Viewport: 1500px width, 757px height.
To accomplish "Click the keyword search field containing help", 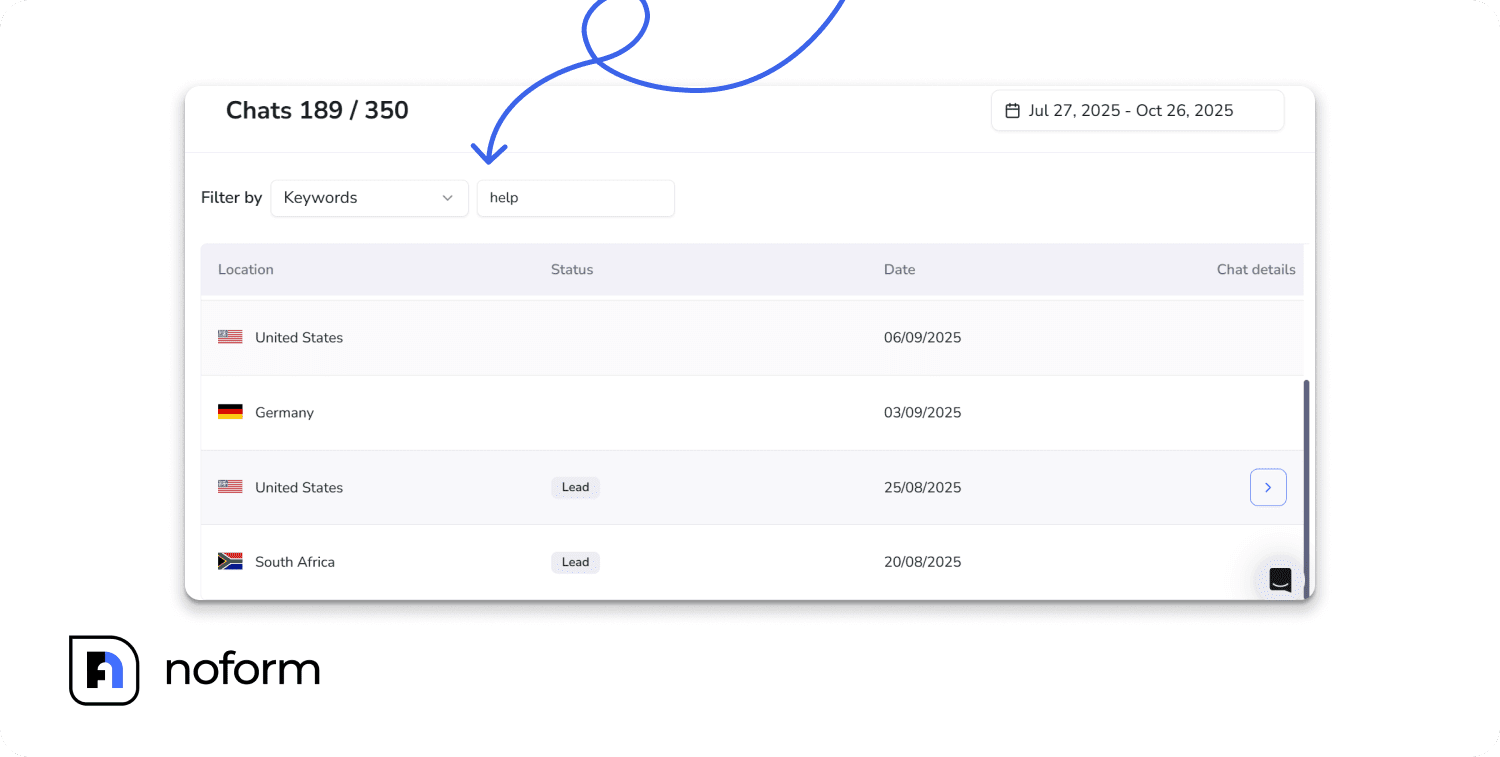I will tap(575, 198).
